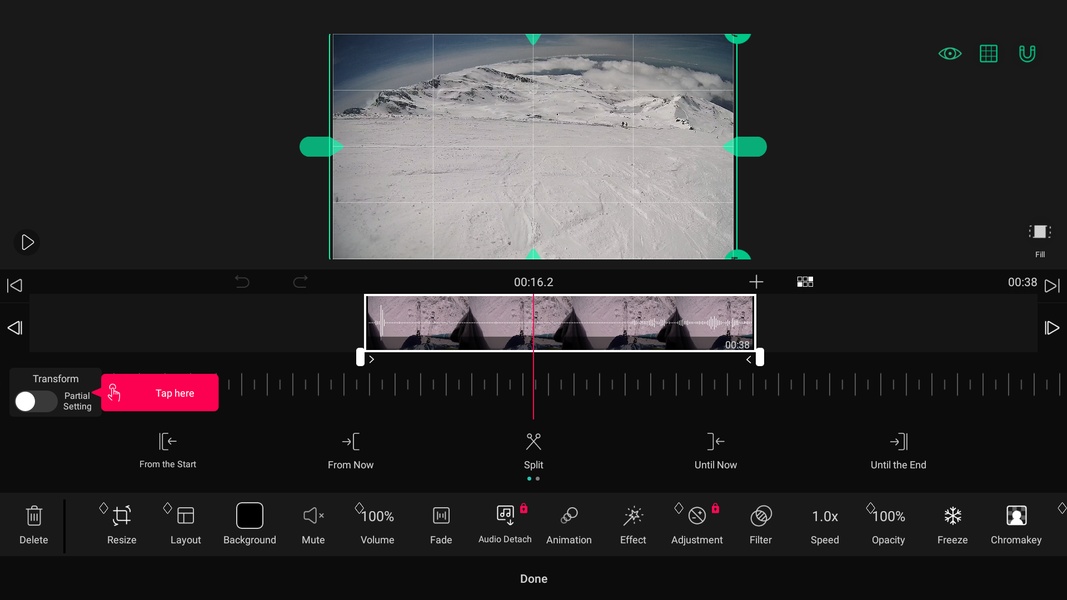Jump to the end of timeline
The image size is (1067, 600).
[x=1051, y=285]
